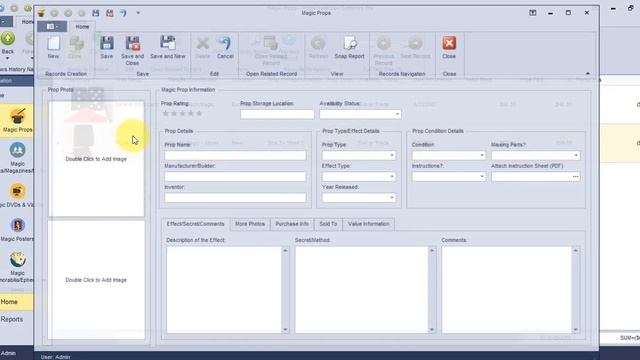Click the quick access cancel arrow icon

pos(123,13)
